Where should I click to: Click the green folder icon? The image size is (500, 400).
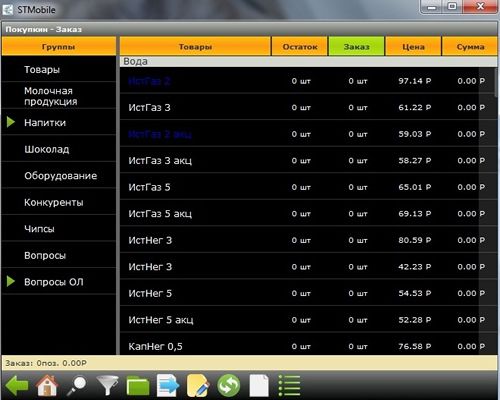[x=138, y=386]
